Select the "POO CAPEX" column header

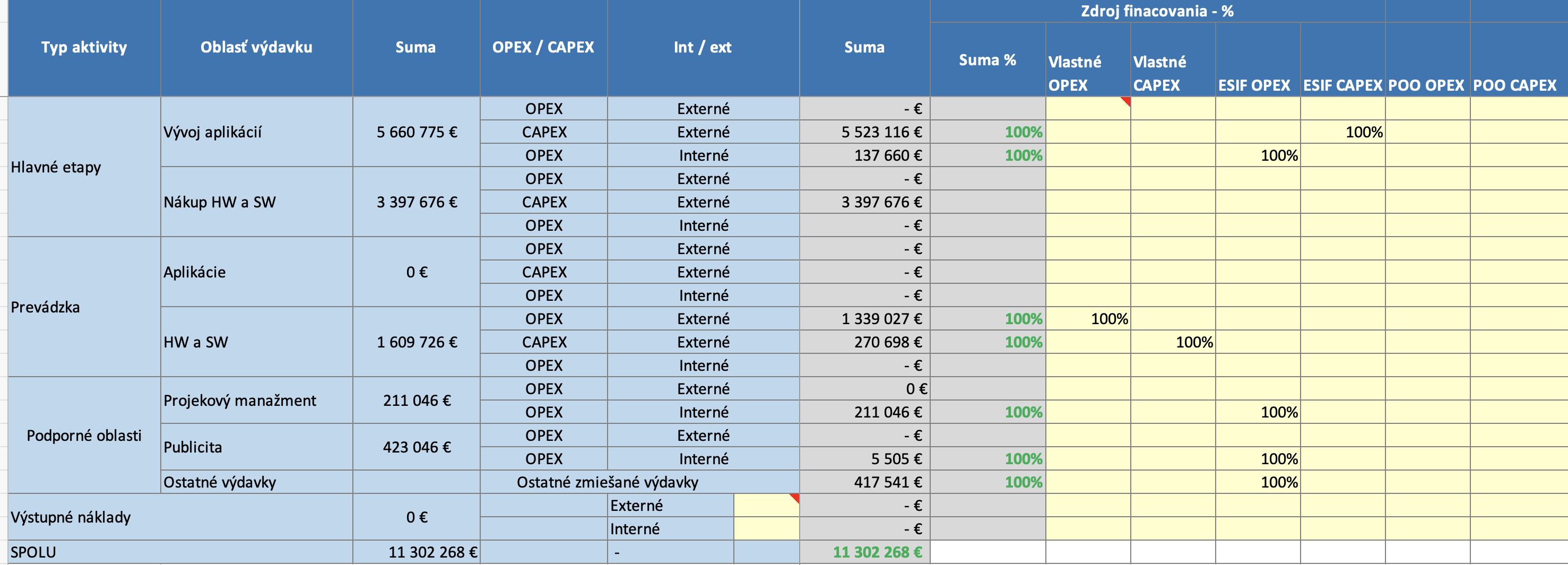pyautogui.click(x=1514, y=85)
